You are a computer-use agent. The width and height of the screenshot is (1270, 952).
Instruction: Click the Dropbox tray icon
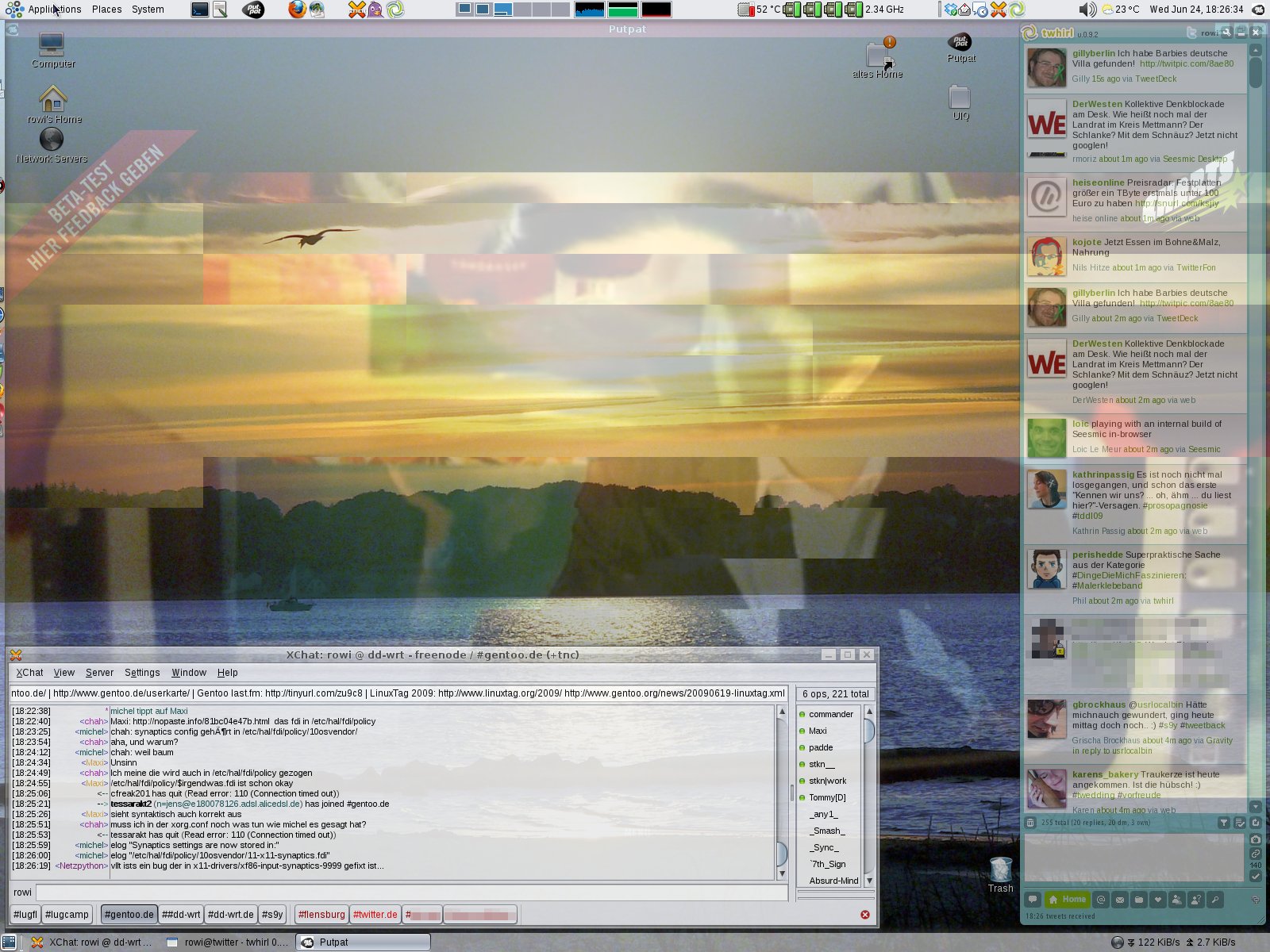point(950,10)
